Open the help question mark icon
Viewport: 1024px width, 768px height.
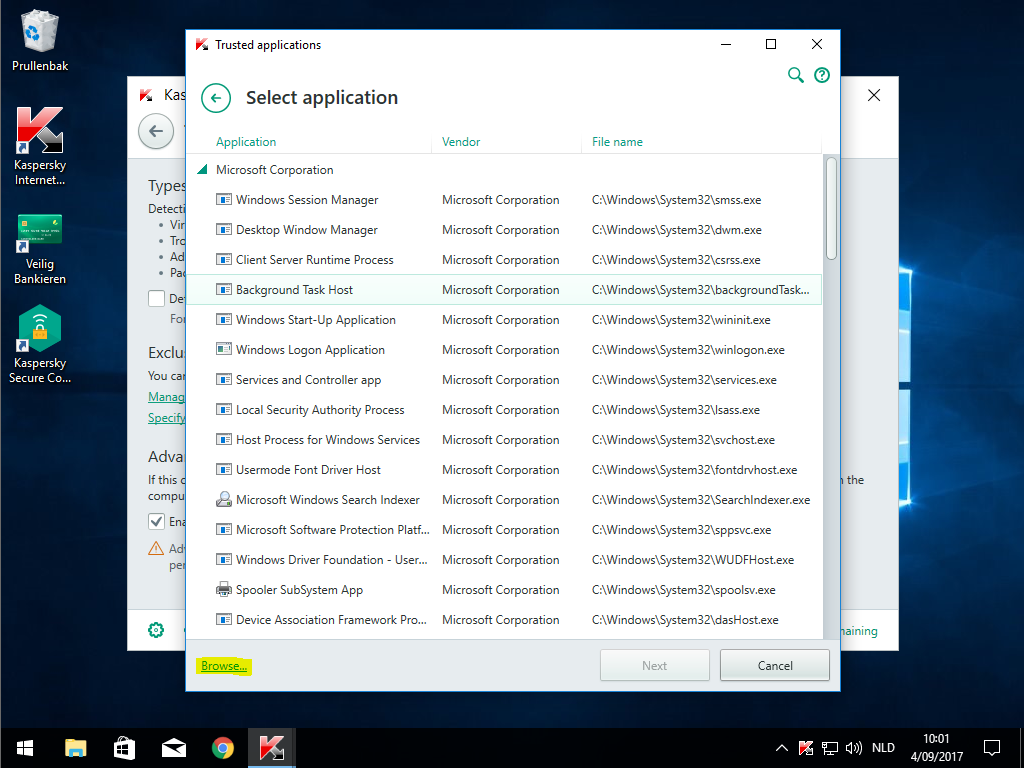click(822, 75)
